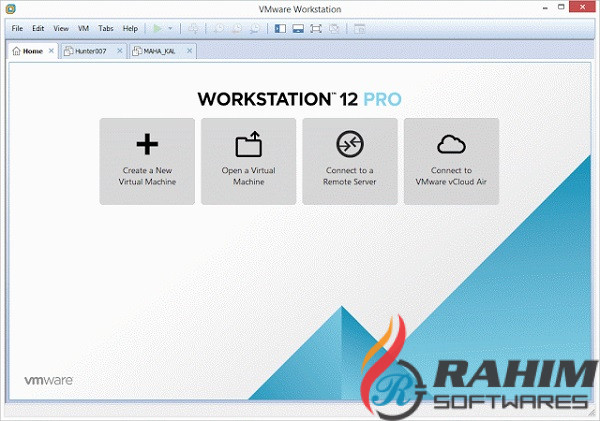This screenshot has height=421, width=600.
Task: Switch to the Home tab
Action: [x=33, y=51]
